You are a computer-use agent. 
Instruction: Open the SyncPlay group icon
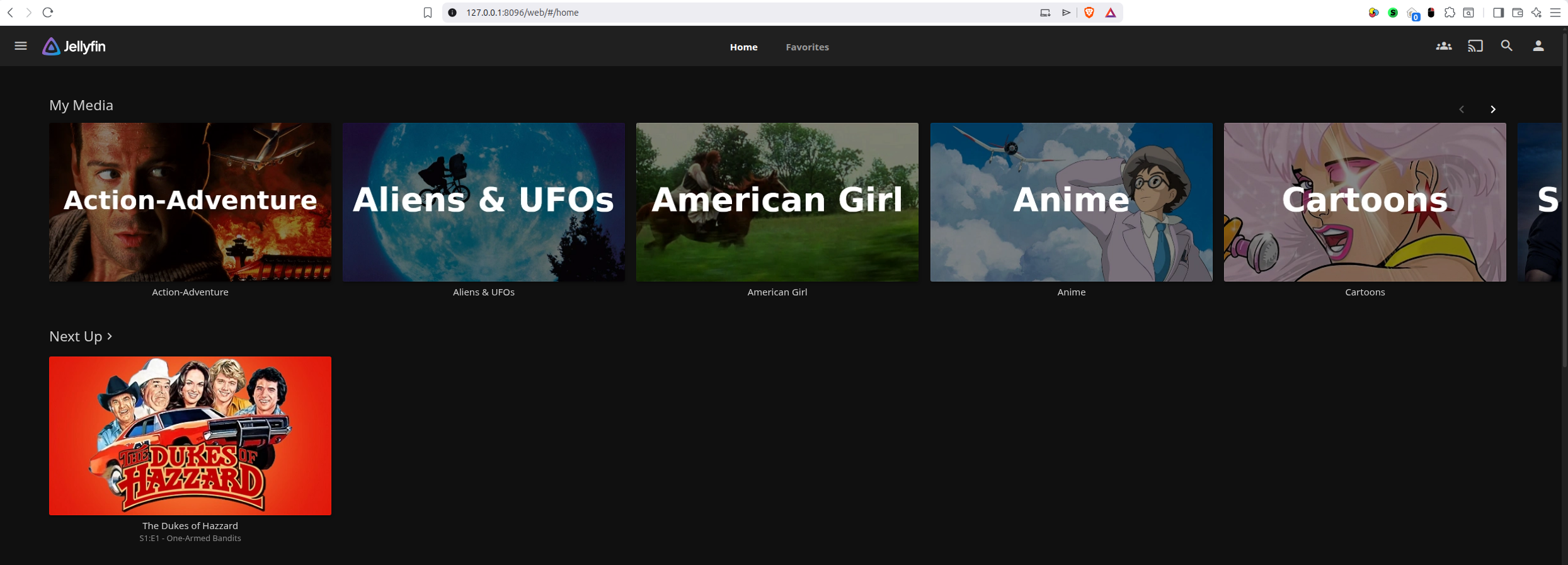tap(1444, 46)
